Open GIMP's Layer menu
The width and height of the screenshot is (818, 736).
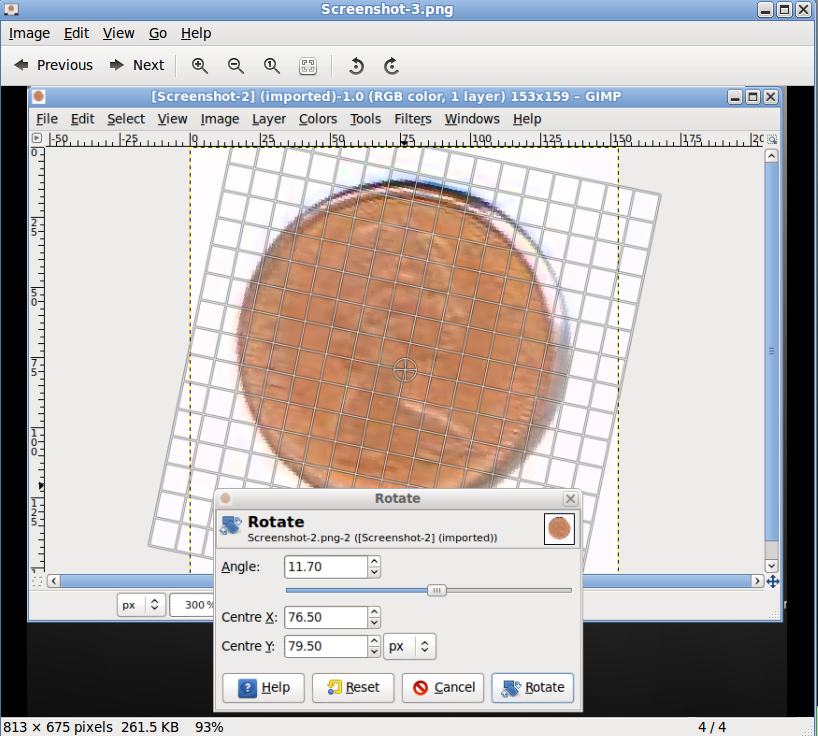[x=269, y=119]
